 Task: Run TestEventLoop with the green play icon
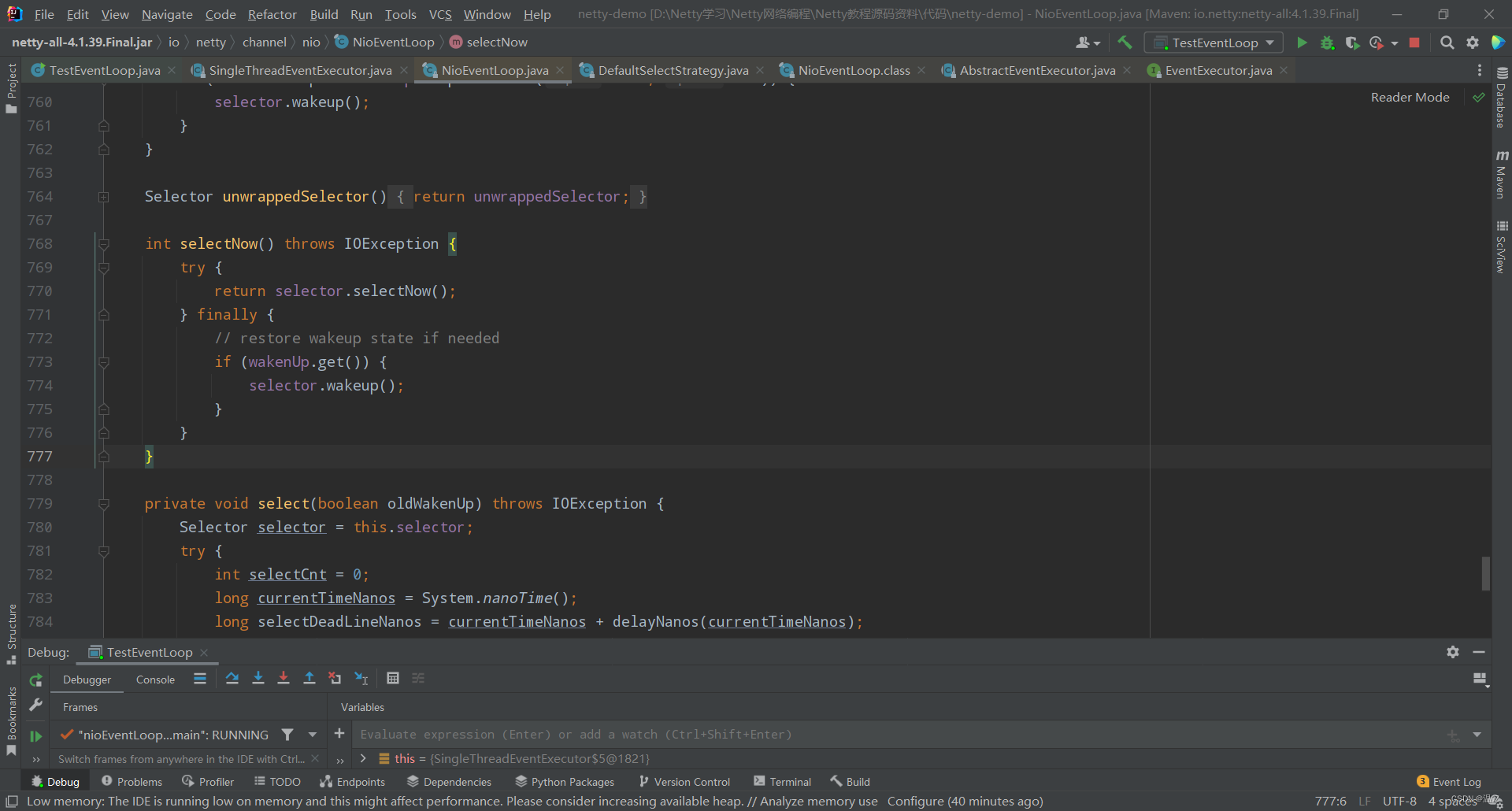[1302, 43]
